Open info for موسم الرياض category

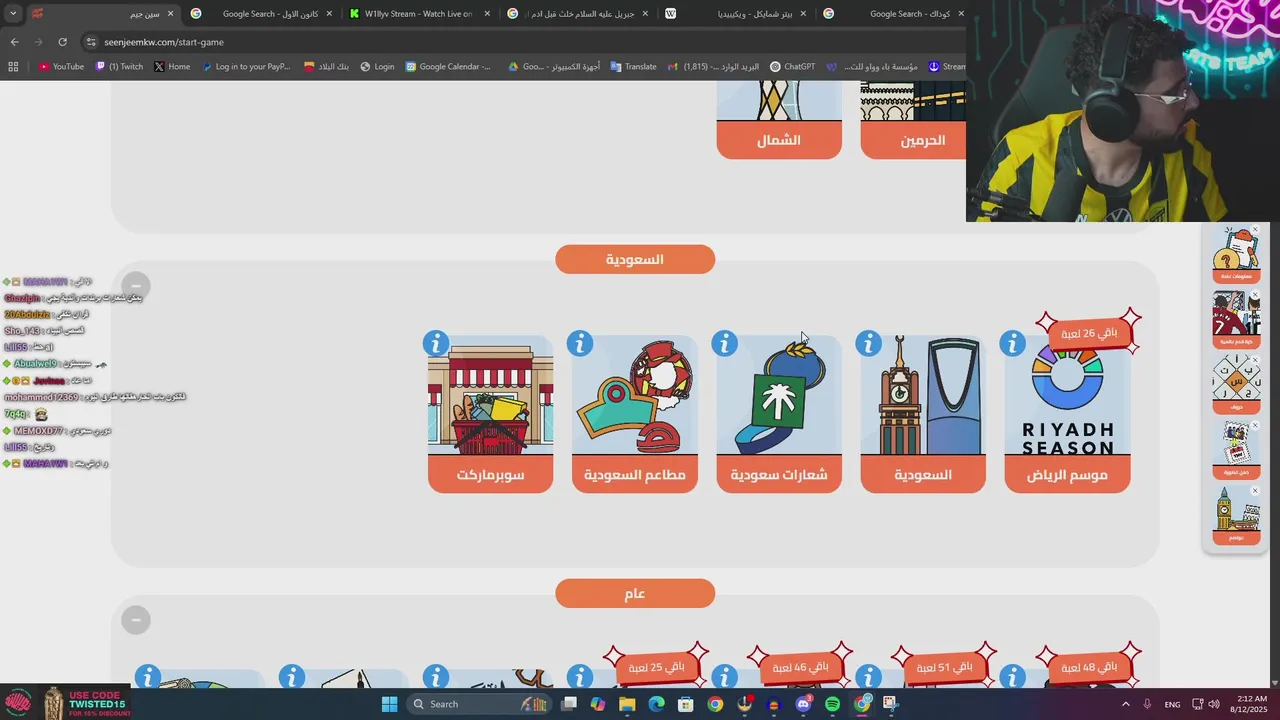click(x=1012, y=344)
